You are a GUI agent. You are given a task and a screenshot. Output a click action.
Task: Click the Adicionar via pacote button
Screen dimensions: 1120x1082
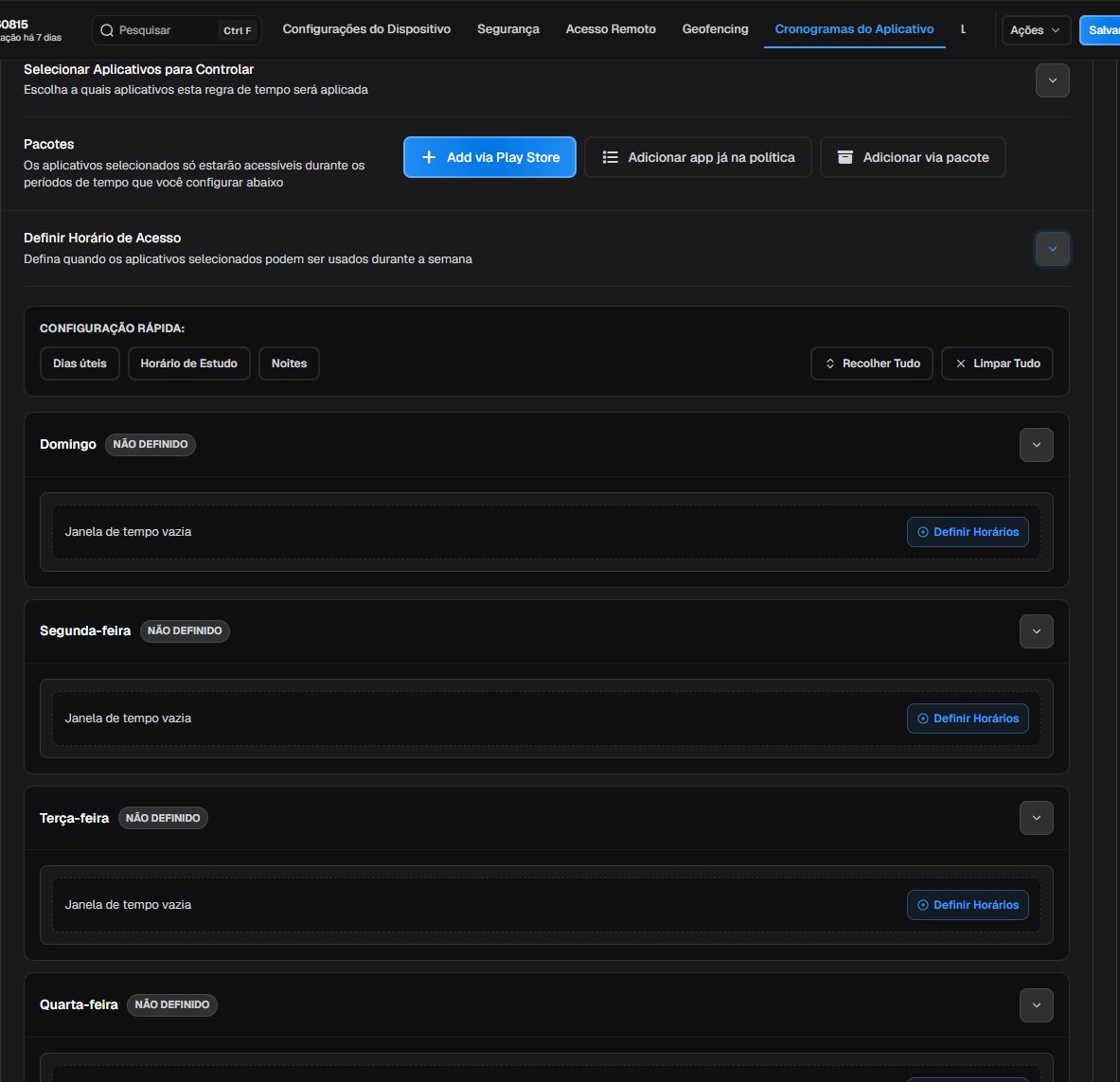[913, 157]
